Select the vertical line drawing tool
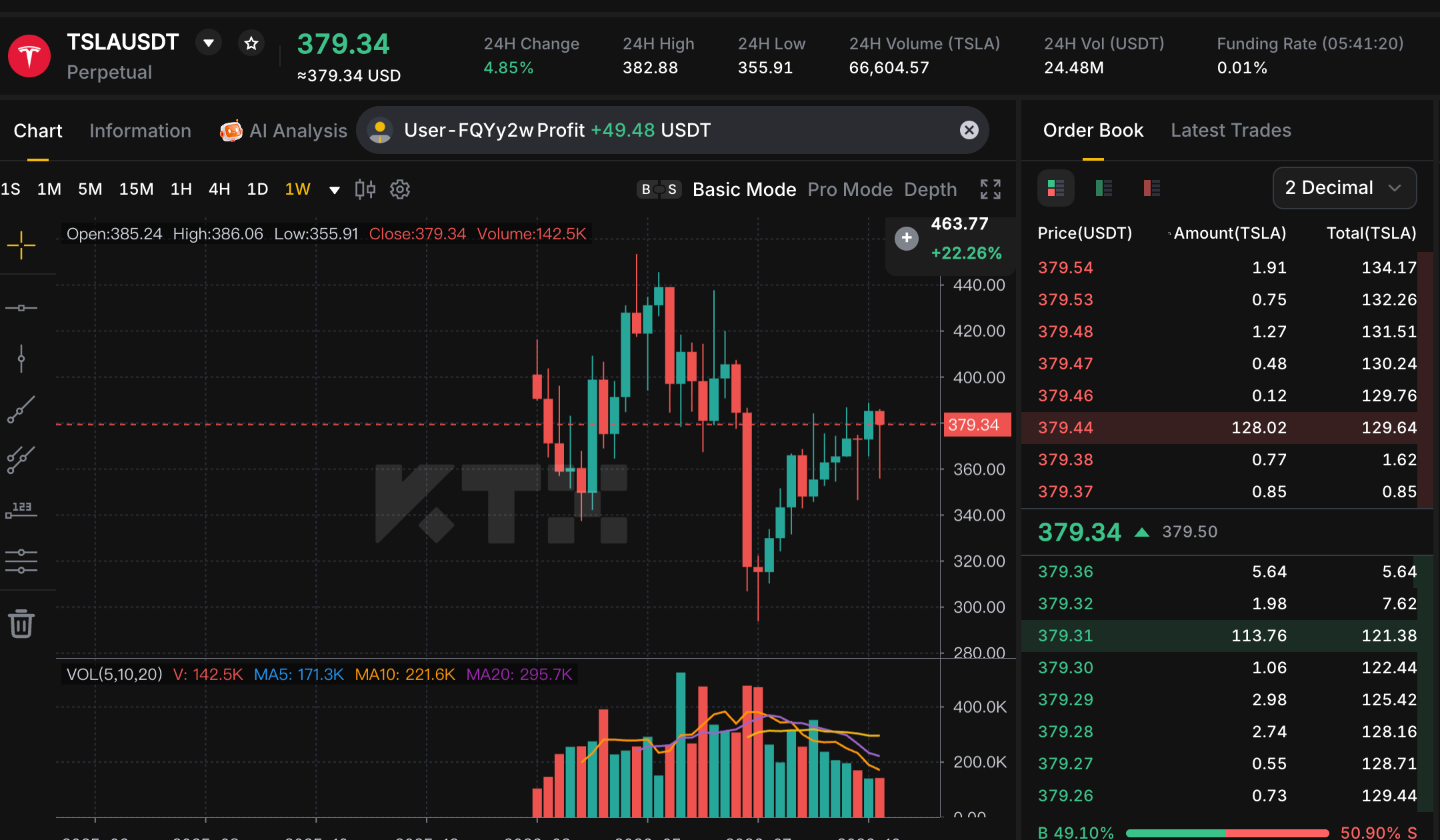Viewport: 1440px width, 840px height. tap(21, 359)
